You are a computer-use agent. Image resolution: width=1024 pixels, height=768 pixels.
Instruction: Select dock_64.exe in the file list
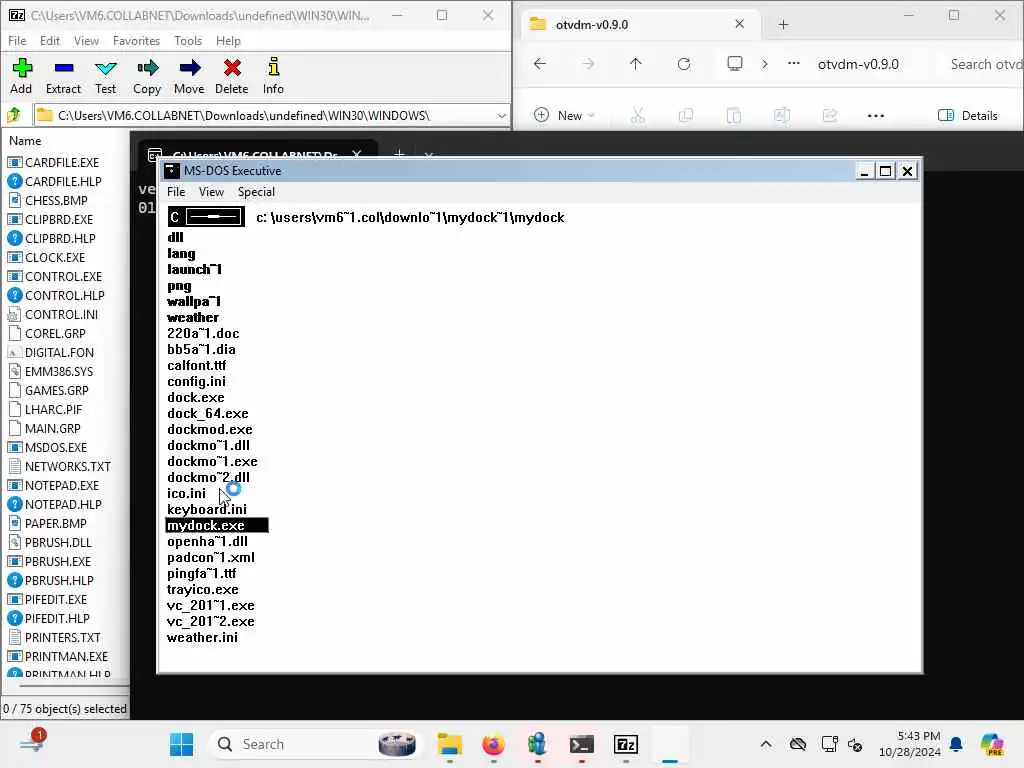(x=208, y=413)
